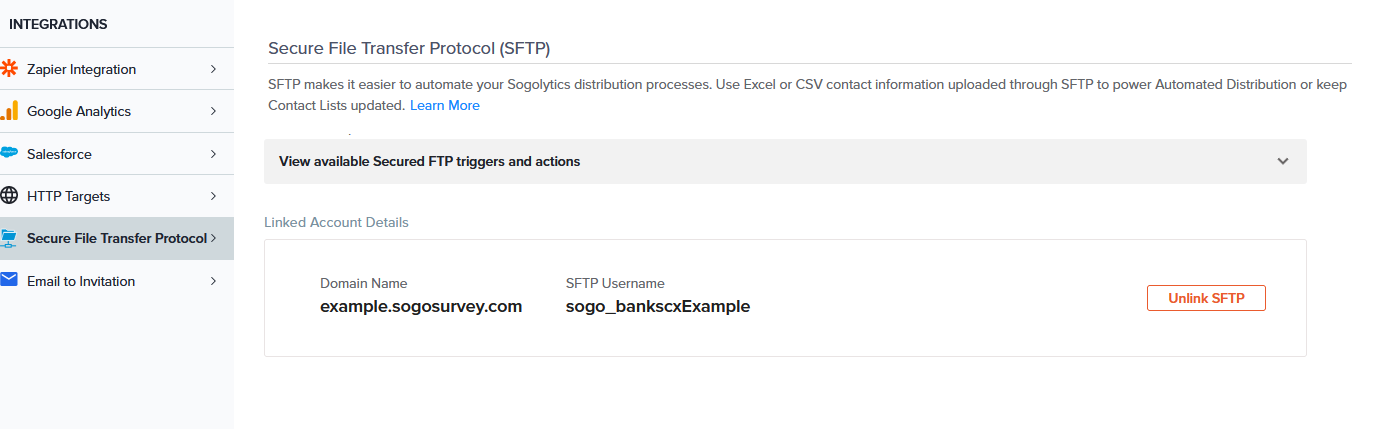The height and width of the screenshot is (429, 1393).
Task: Expand the Salesforce chevron arrow
Action: click(213, 154)
